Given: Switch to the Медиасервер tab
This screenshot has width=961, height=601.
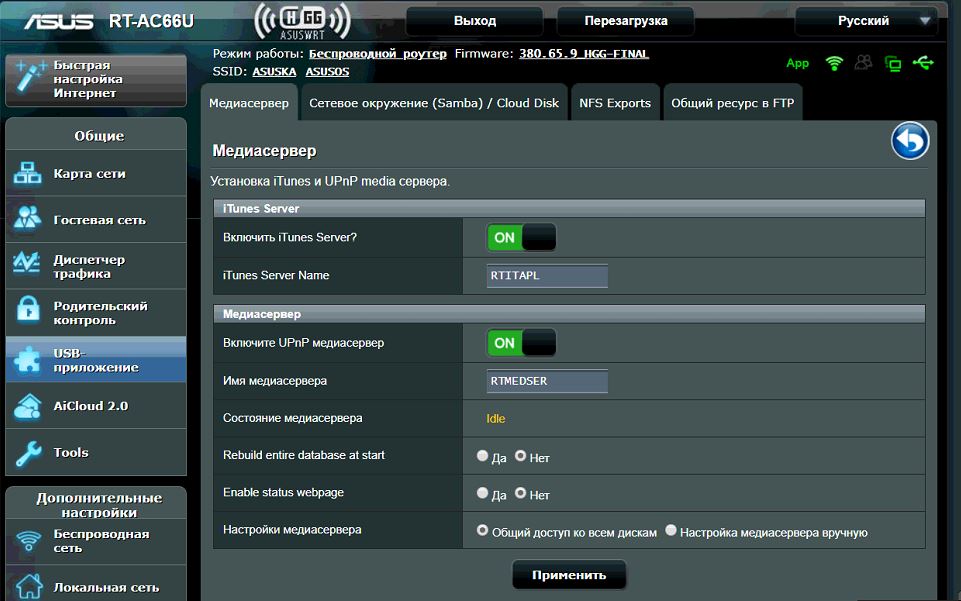Looking at the screenshot, I should pos(249,103).
